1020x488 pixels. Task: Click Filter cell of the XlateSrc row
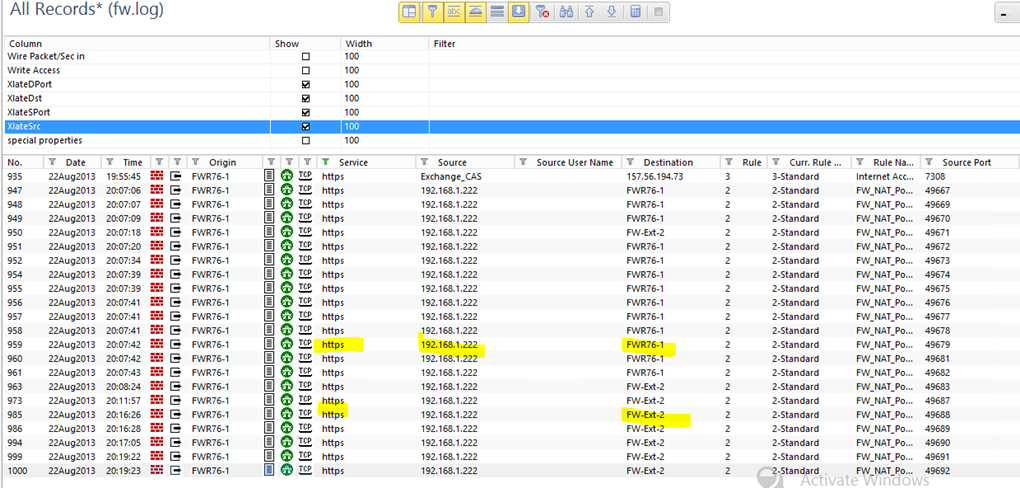click(x=724, y=126)
